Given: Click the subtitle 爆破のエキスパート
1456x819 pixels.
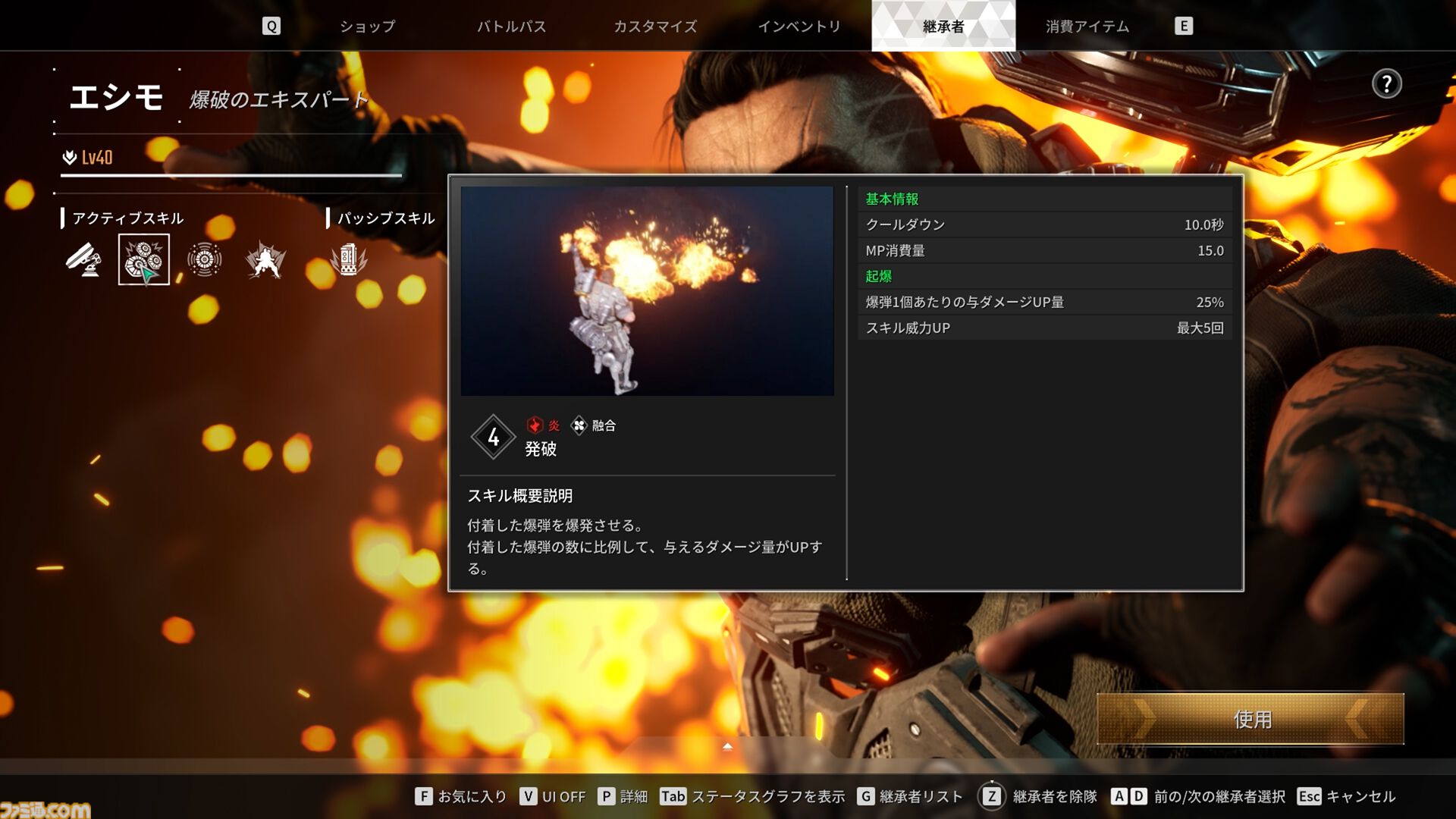Looking at the screenshot, I should (x=279, y=99).
